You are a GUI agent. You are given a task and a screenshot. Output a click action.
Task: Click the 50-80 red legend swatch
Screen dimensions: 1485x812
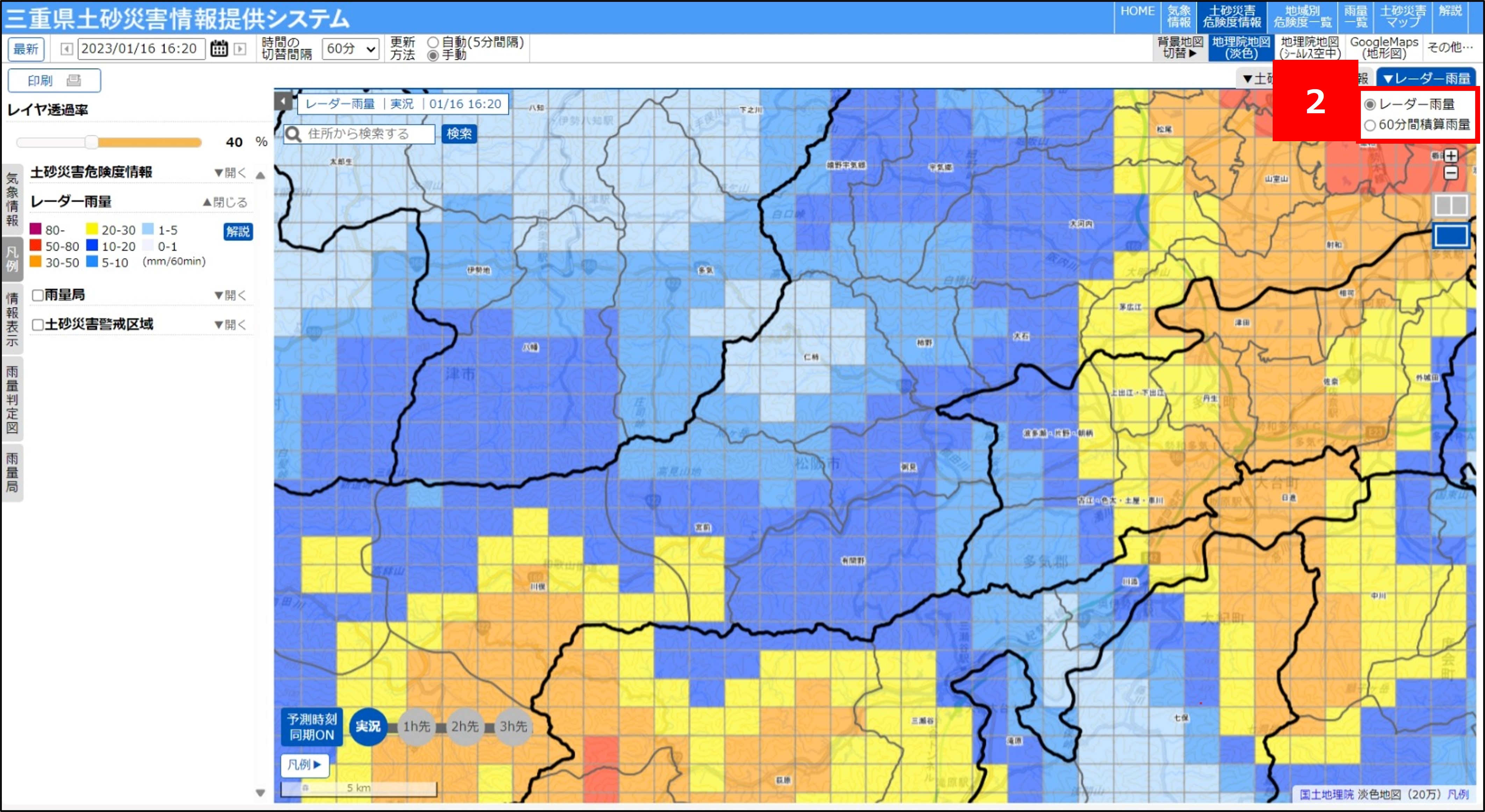(x=36, y=245)
